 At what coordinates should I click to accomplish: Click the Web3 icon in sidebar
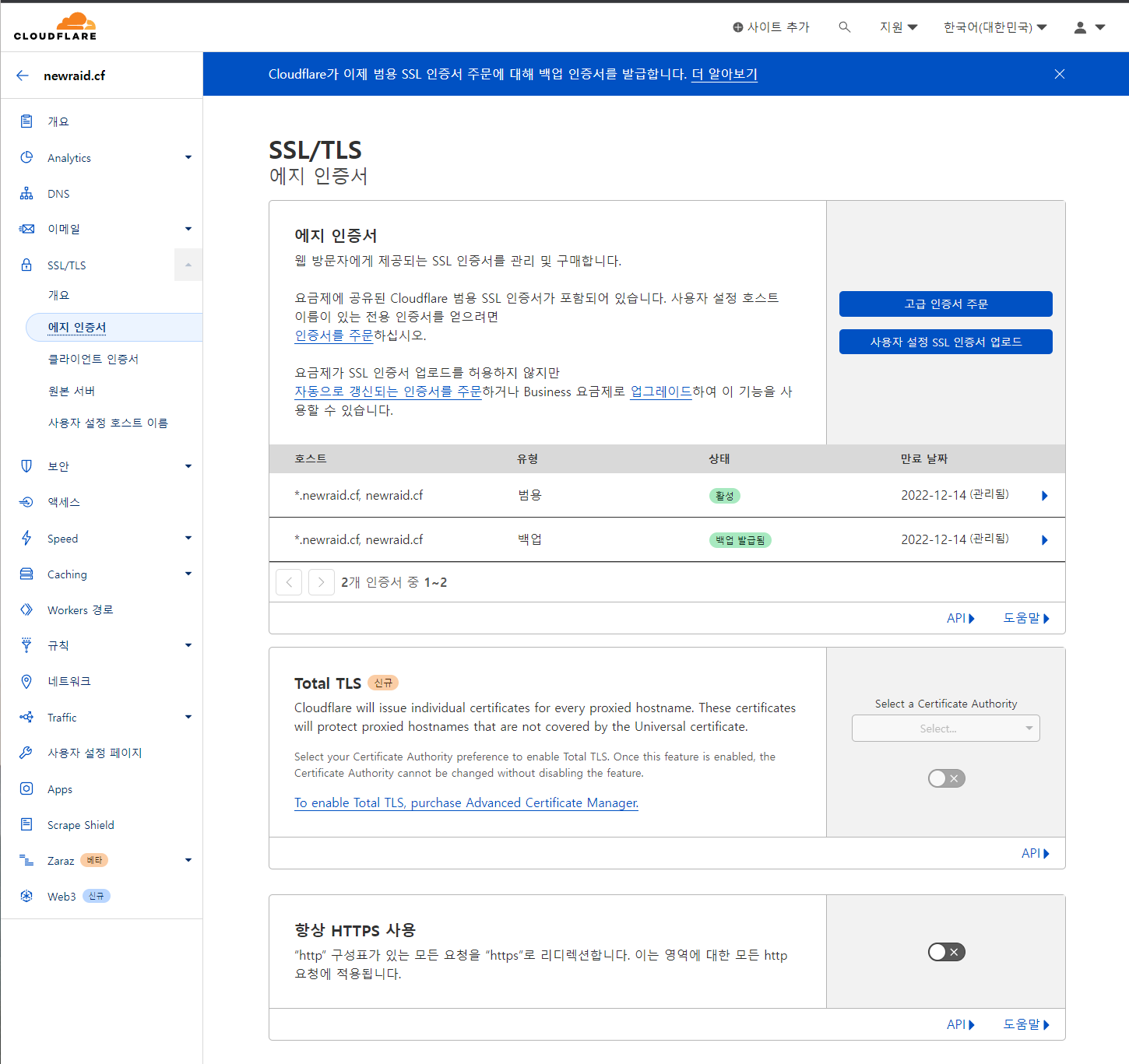pyautogui.click(x=26, y=896)
